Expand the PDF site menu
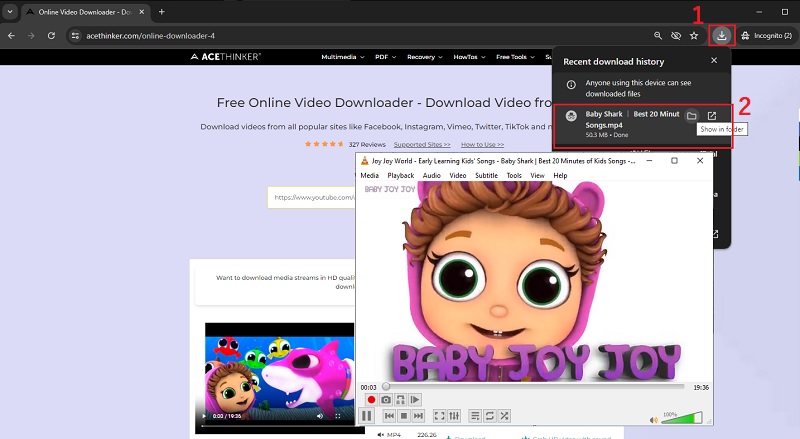 tap(386, 57)
